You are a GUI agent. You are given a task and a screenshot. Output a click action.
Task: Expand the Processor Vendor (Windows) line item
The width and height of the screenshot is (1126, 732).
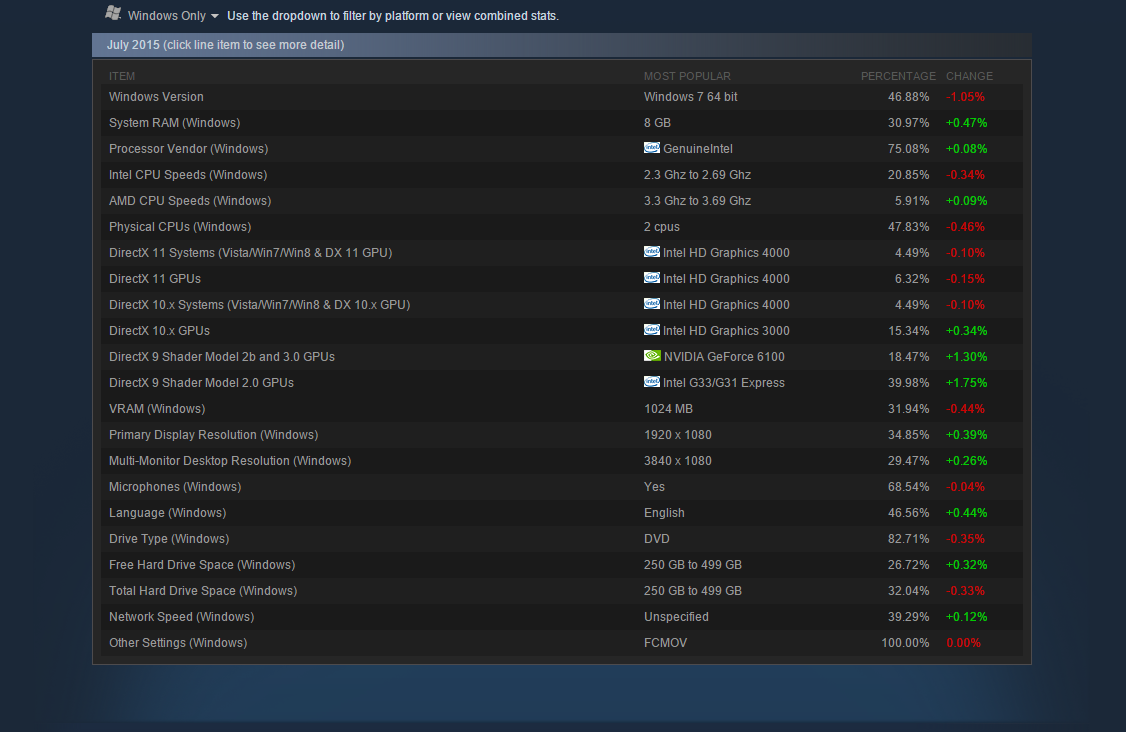coord(562,149)
